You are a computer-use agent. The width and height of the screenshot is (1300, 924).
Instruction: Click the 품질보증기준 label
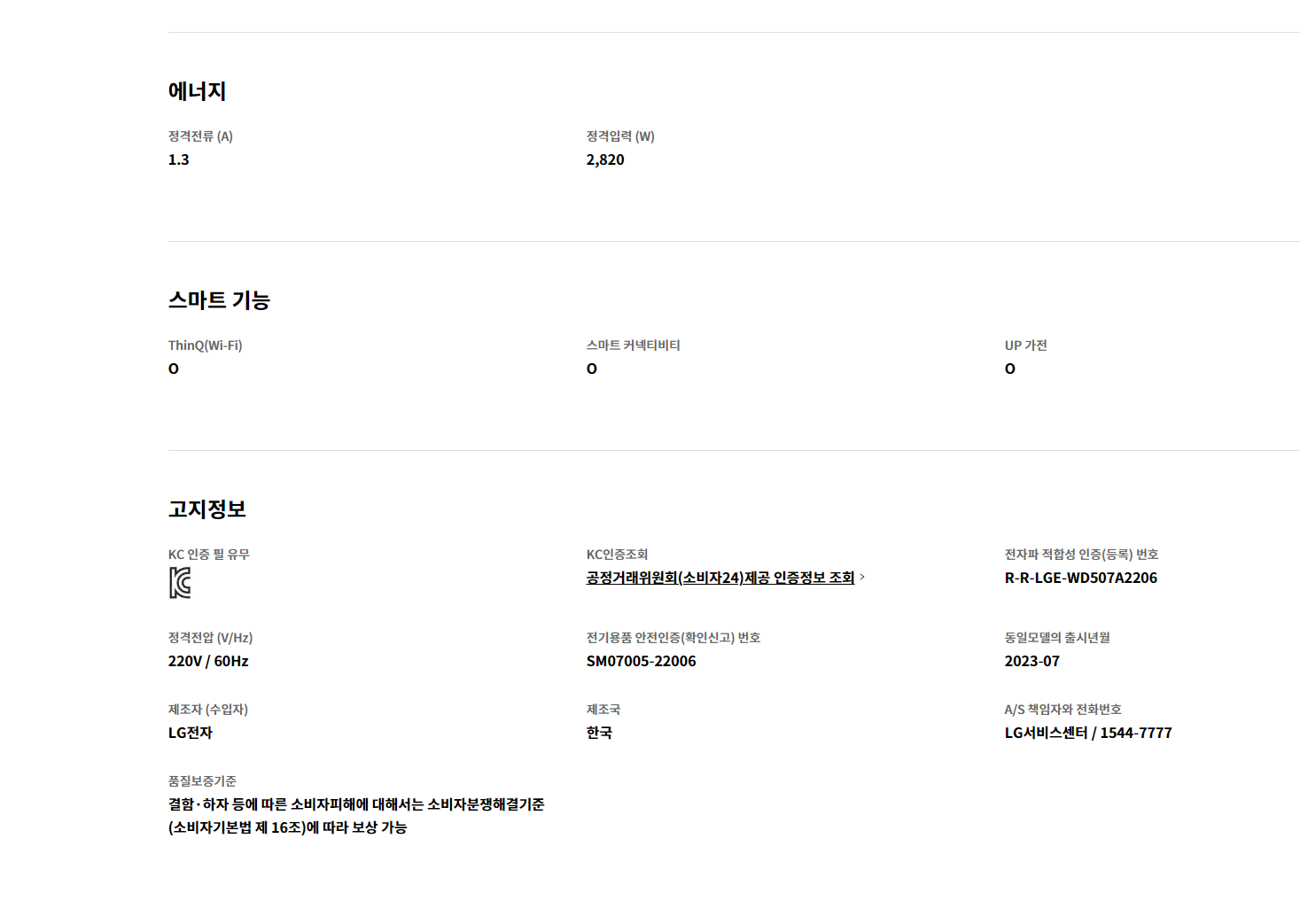[202, 781]
